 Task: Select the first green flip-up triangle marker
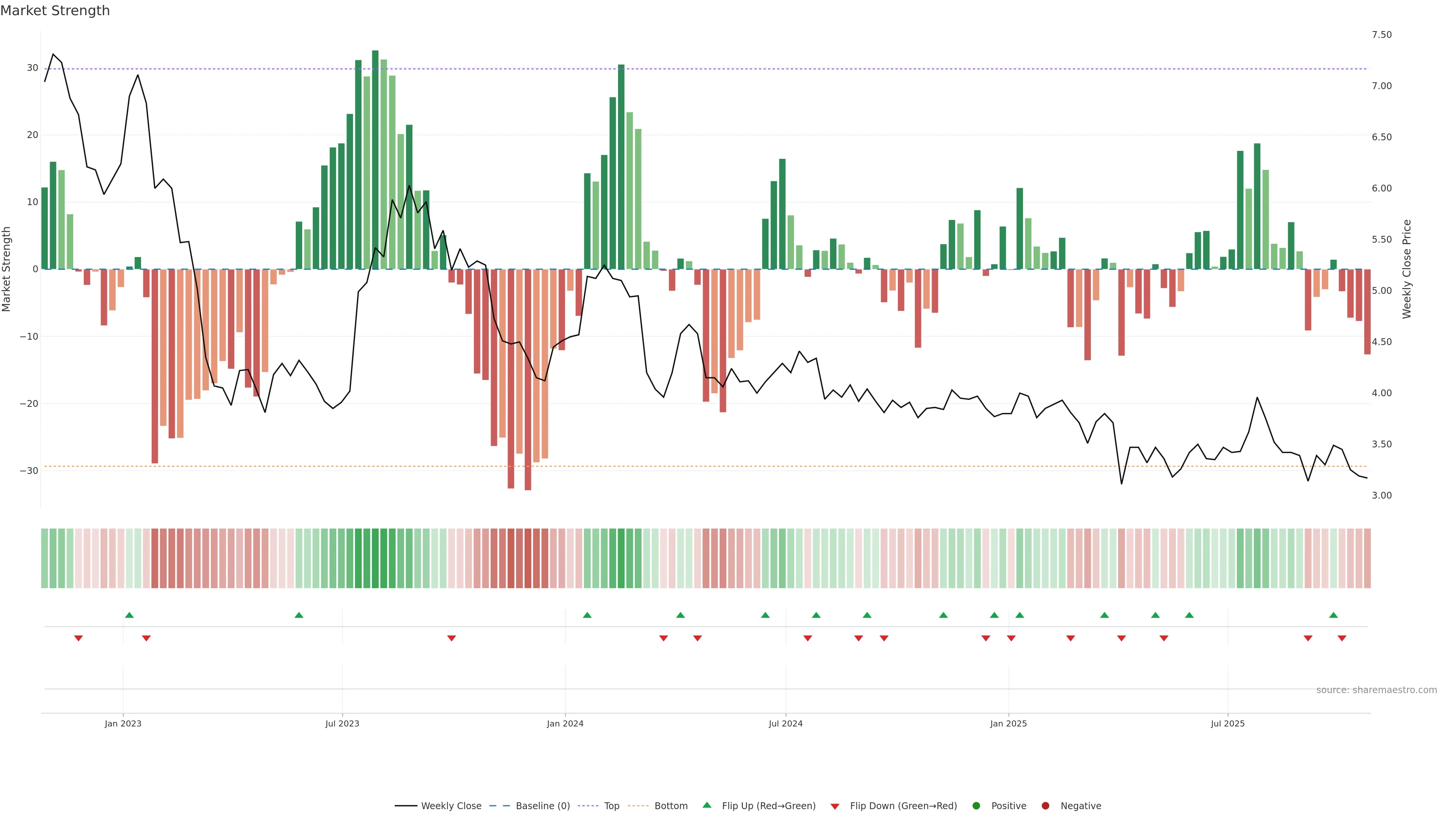[x=129, y=615]
